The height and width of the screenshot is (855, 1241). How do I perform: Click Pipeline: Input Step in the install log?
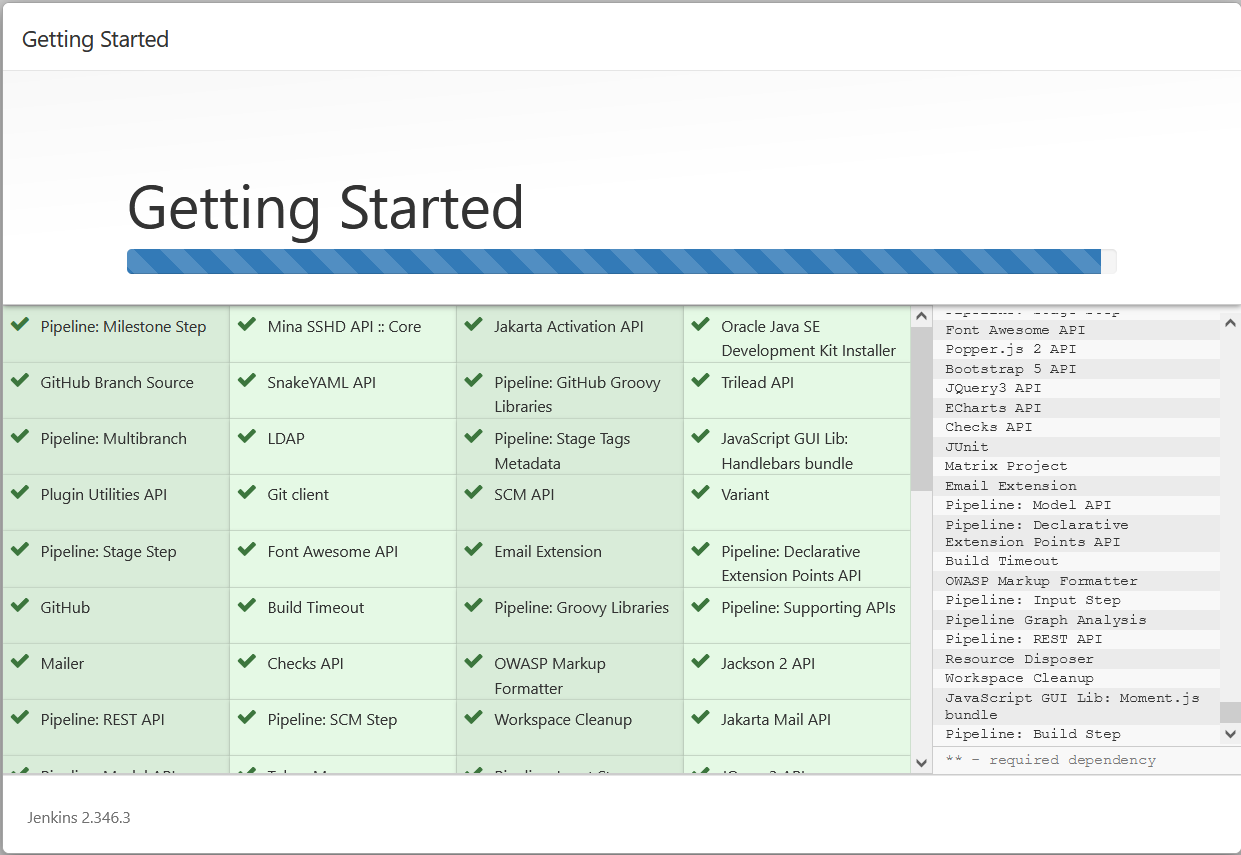(x=1033, y=600)
